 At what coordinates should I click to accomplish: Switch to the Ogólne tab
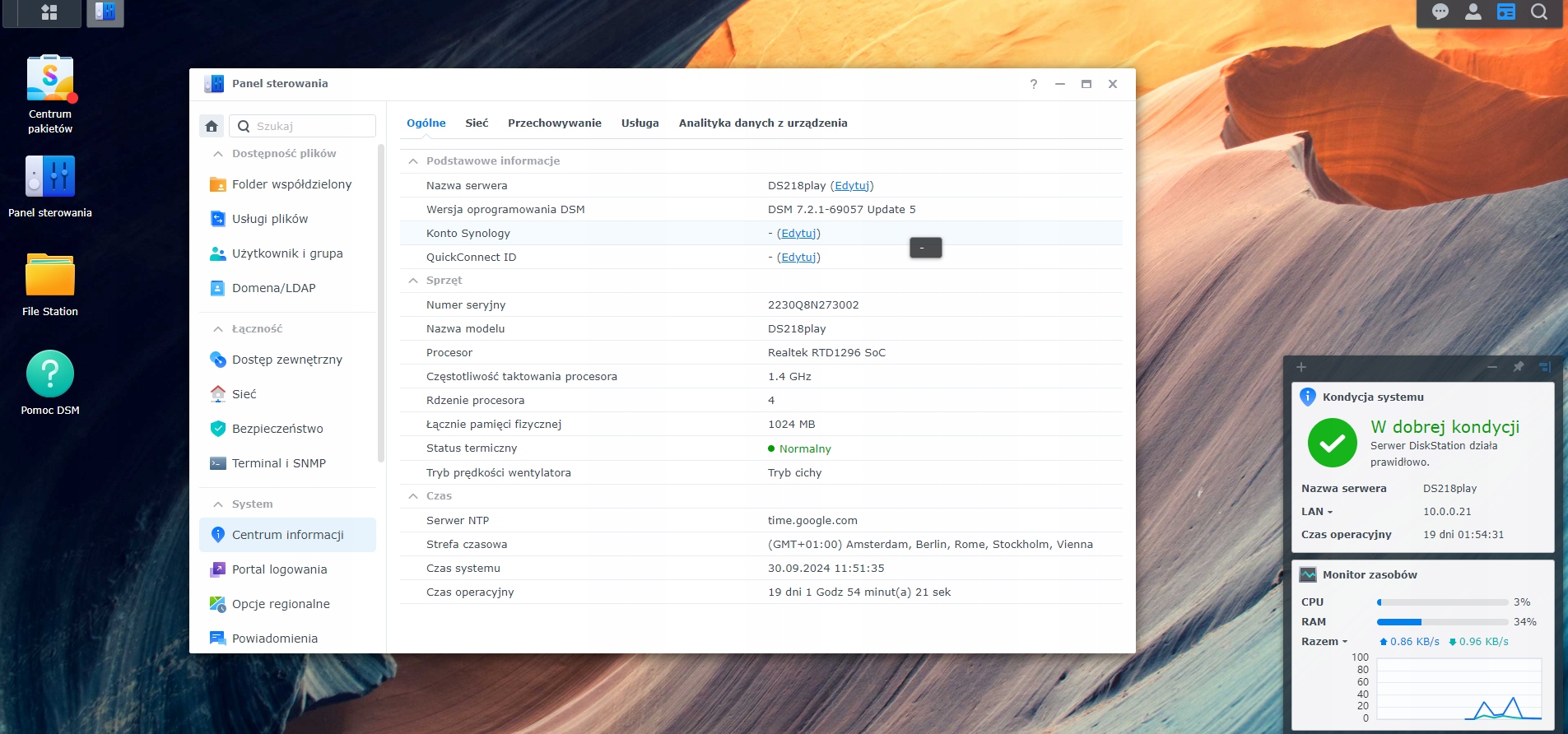point(426,123)
